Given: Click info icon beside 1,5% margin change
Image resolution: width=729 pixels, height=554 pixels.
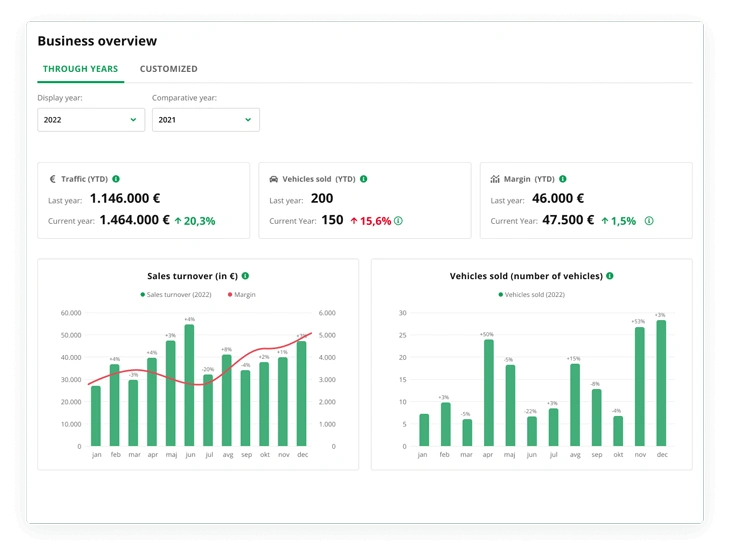Looking at the screenshot, I should (649, 221).
